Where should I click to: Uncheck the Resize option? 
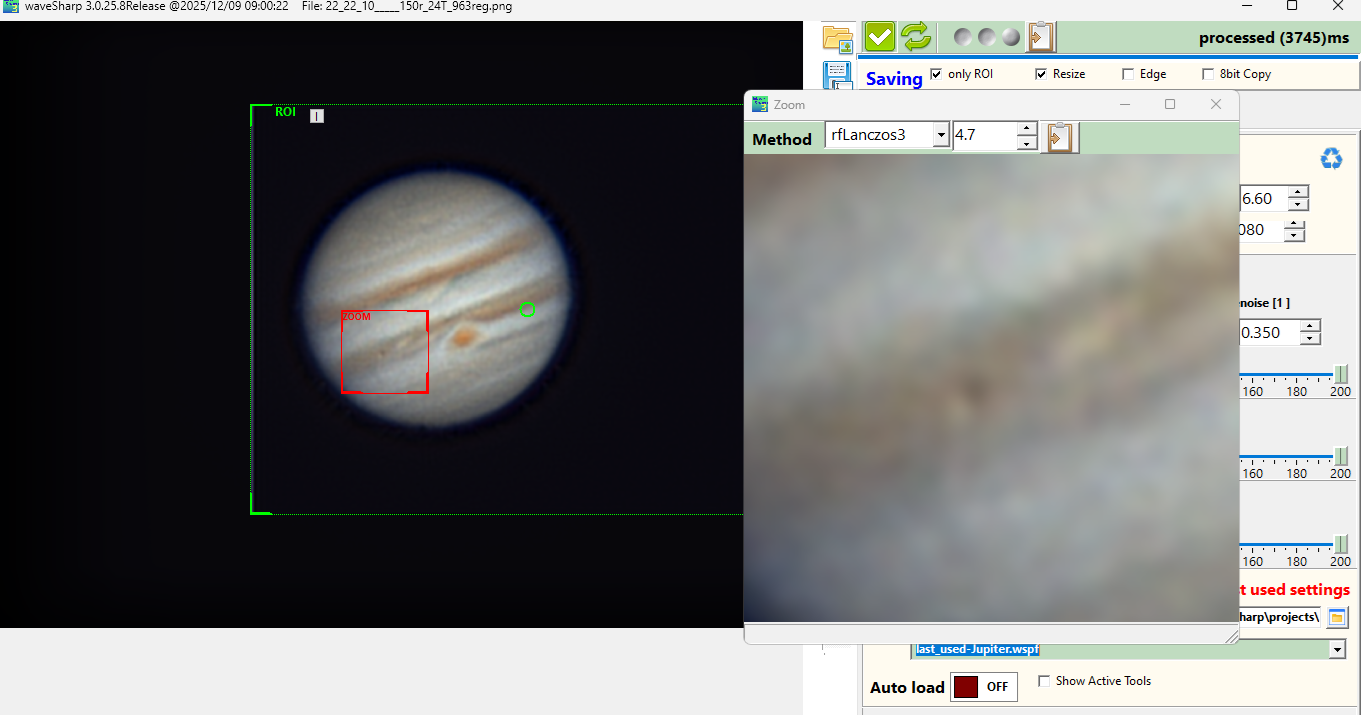pos(1041,74)
